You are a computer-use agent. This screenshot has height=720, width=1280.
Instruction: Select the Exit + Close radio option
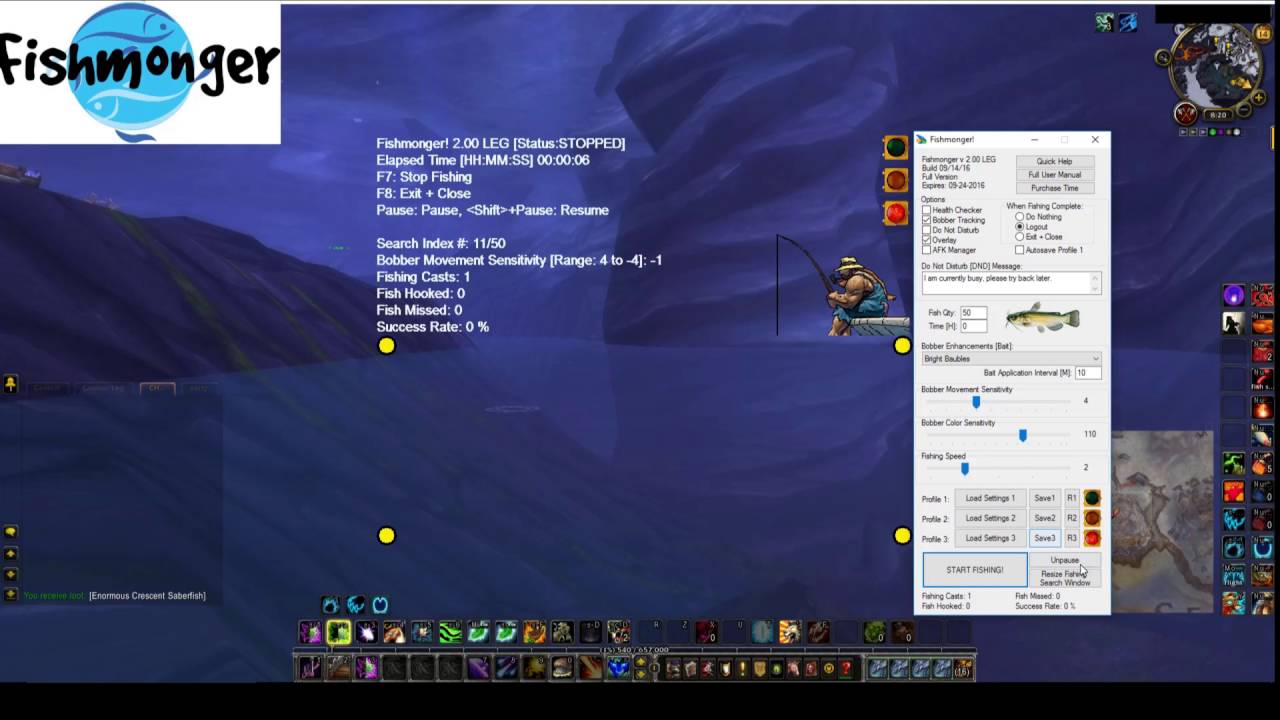pyautogui.click(x=1020, y=237)
